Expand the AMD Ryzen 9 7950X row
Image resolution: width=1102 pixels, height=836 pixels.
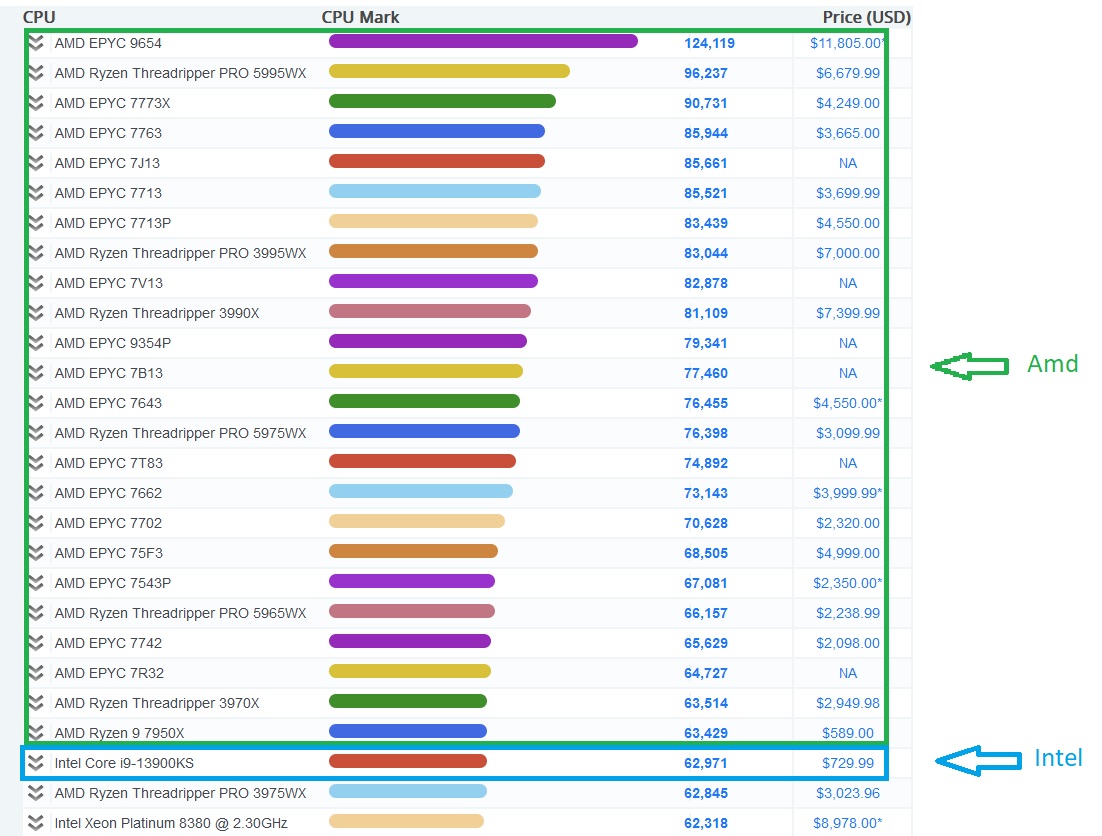37,733
